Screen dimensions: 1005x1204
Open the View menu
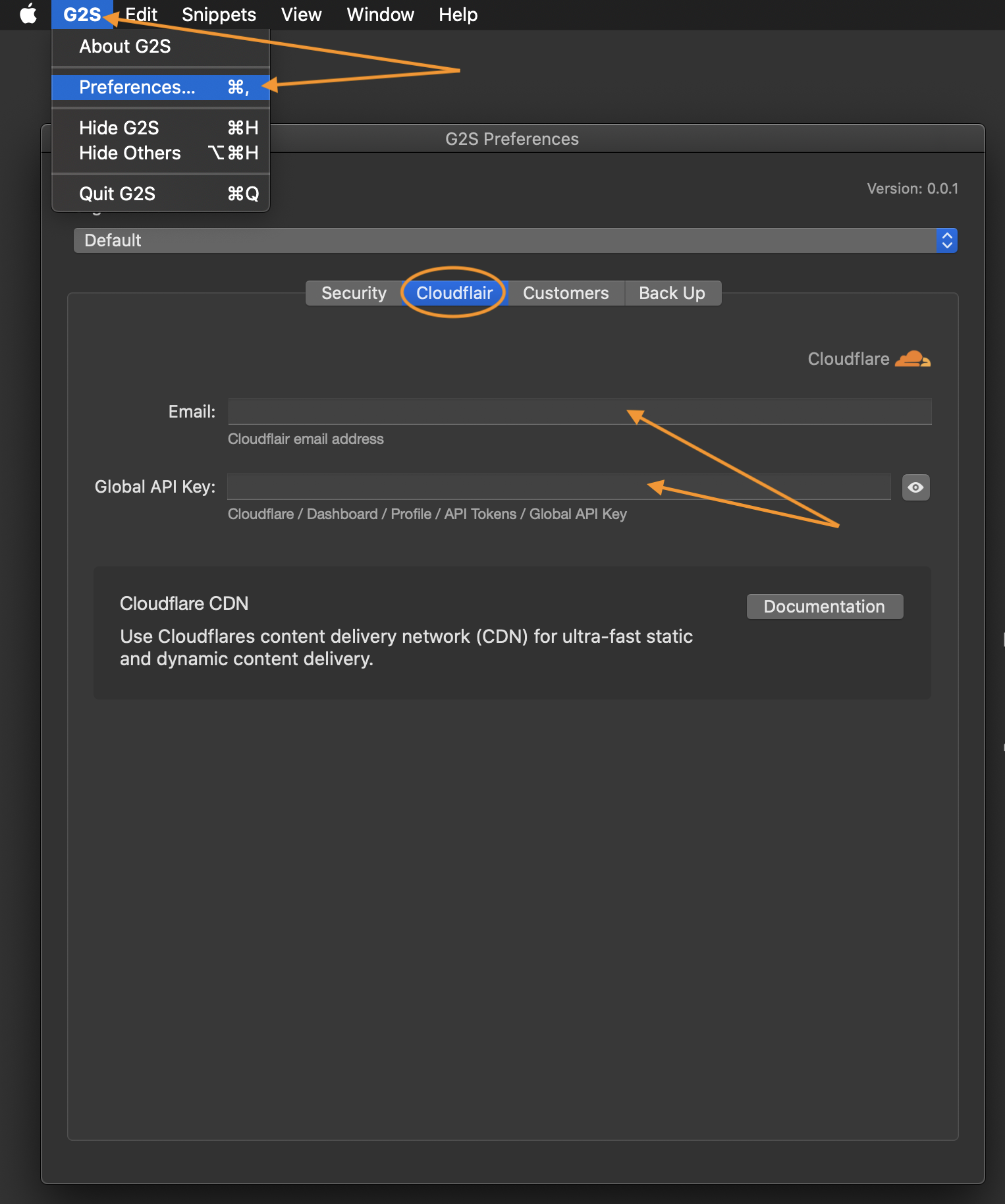click(x=301, y=14)
